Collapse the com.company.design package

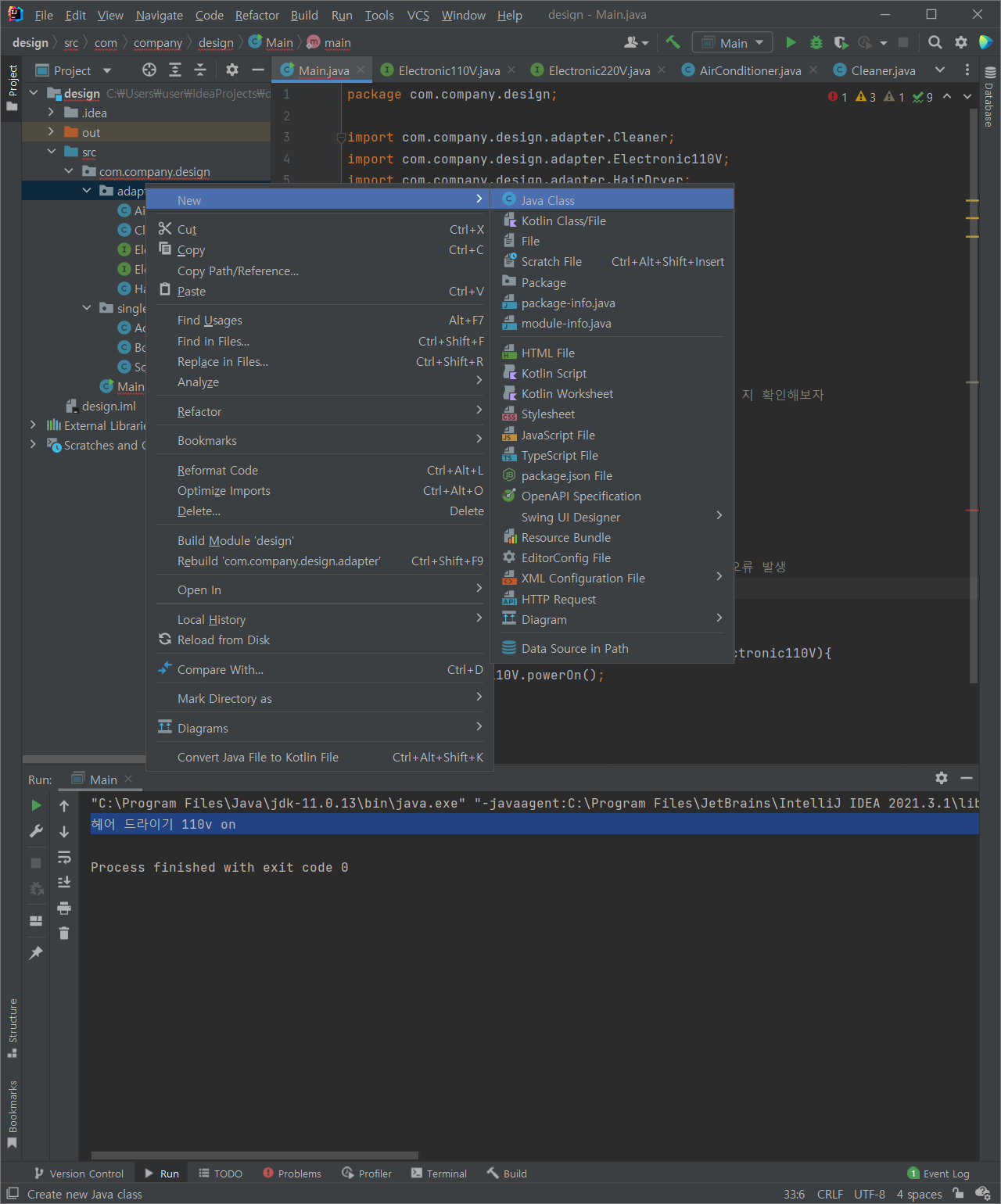69,171
